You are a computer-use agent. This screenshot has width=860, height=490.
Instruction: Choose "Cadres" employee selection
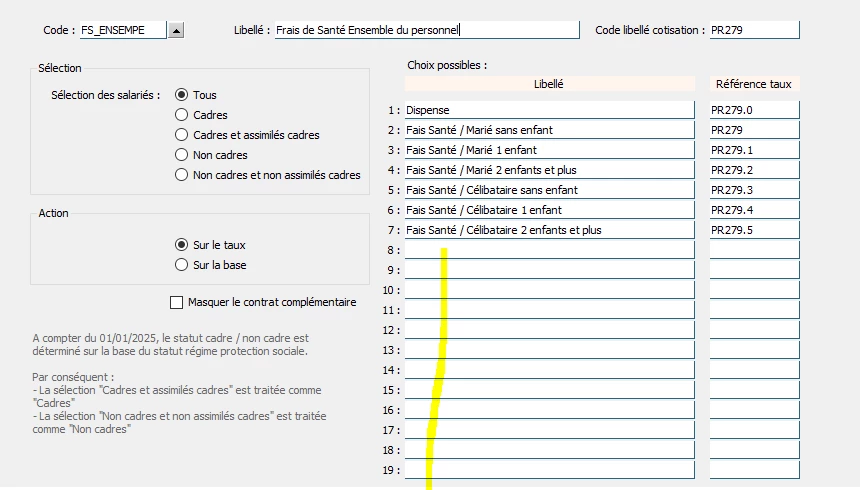click(x=181, y=115)
